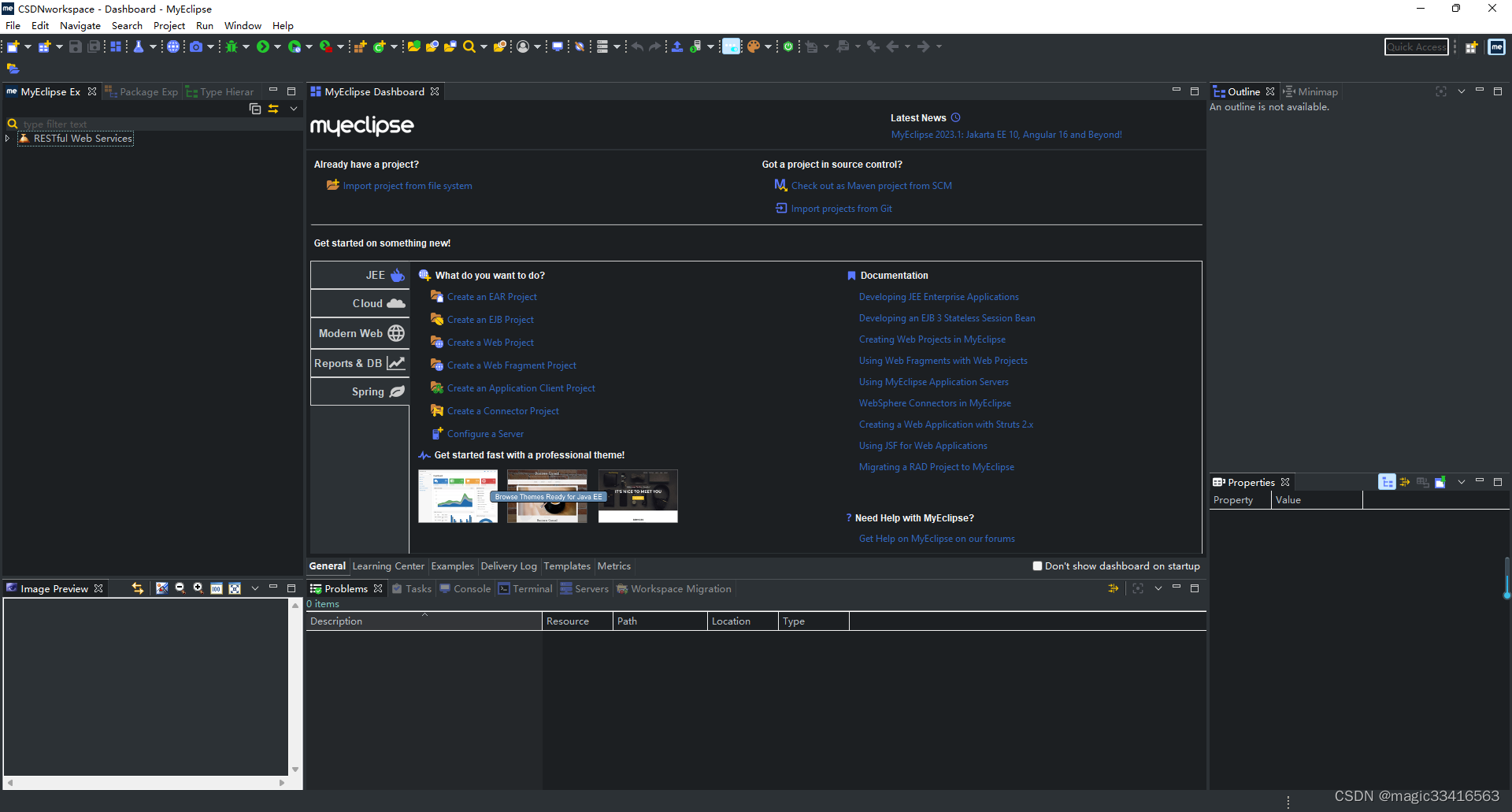Switch to the Package Explorer tab
The height and width of the screenshot is (812, 1512).
[143, 92]
